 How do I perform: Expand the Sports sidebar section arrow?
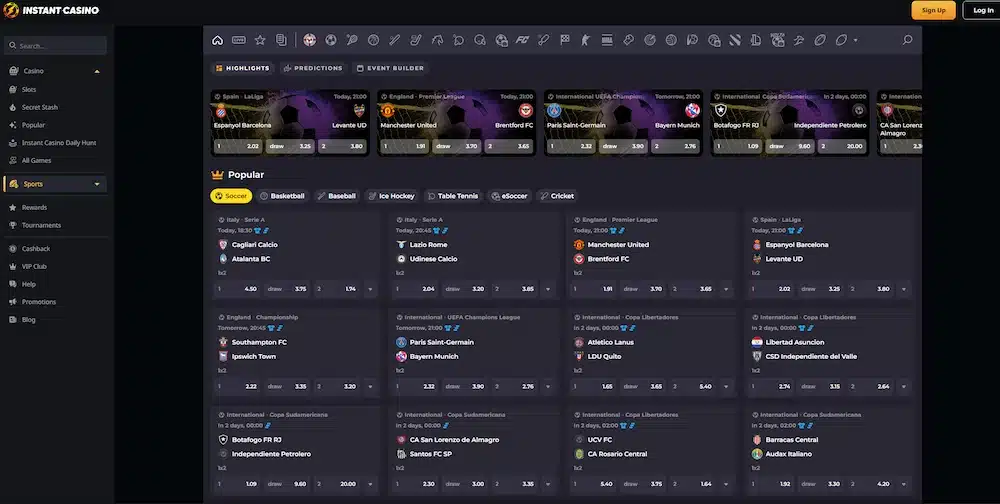pos(97,184)
